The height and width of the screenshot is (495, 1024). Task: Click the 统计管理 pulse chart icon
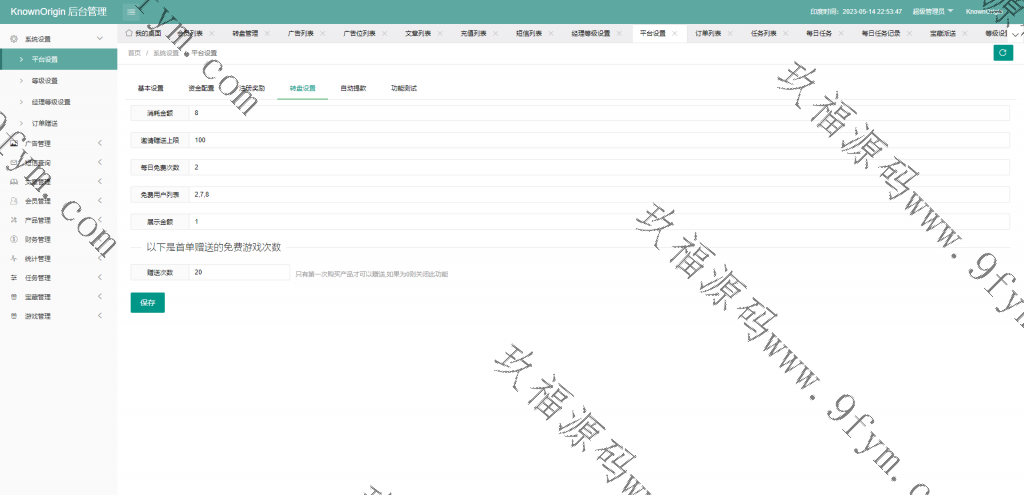(x=14, y=258)
